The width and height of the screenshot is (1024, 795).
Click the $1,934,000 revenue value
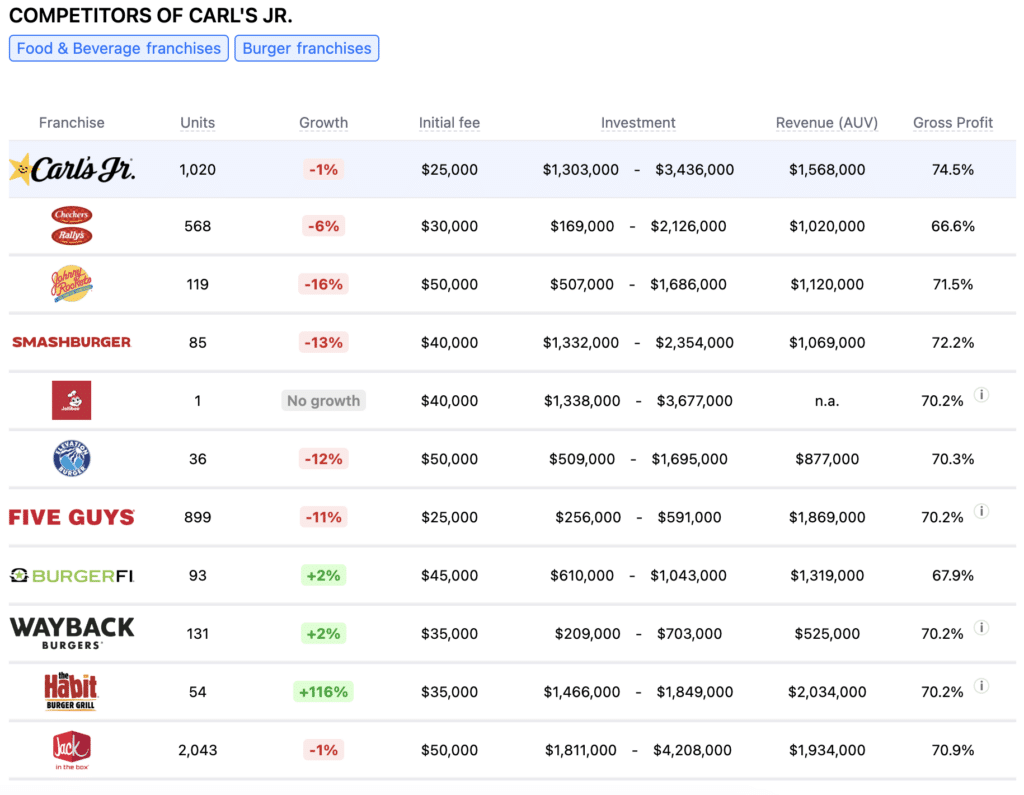pyautogui.click(x=827, y=750)
